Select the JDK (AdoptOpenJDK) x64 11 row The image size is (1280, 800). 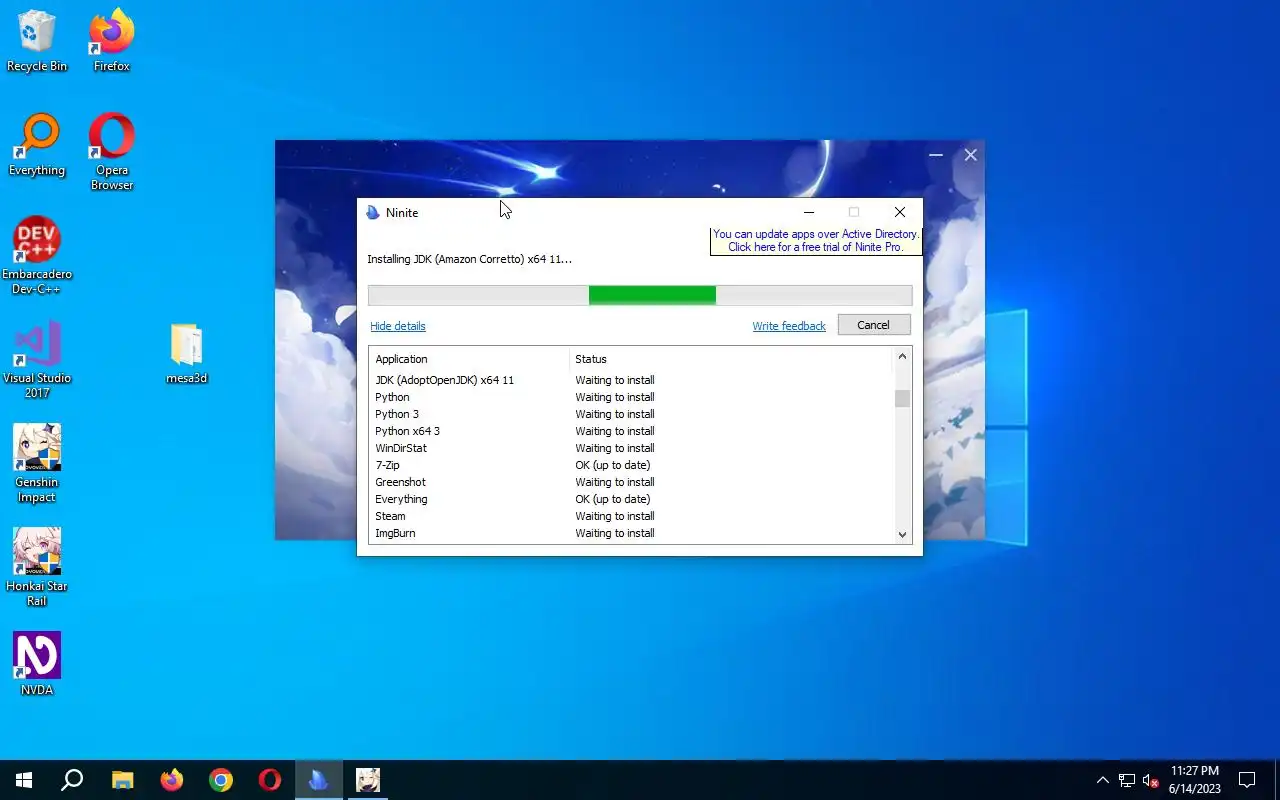(x=630, y=380)
